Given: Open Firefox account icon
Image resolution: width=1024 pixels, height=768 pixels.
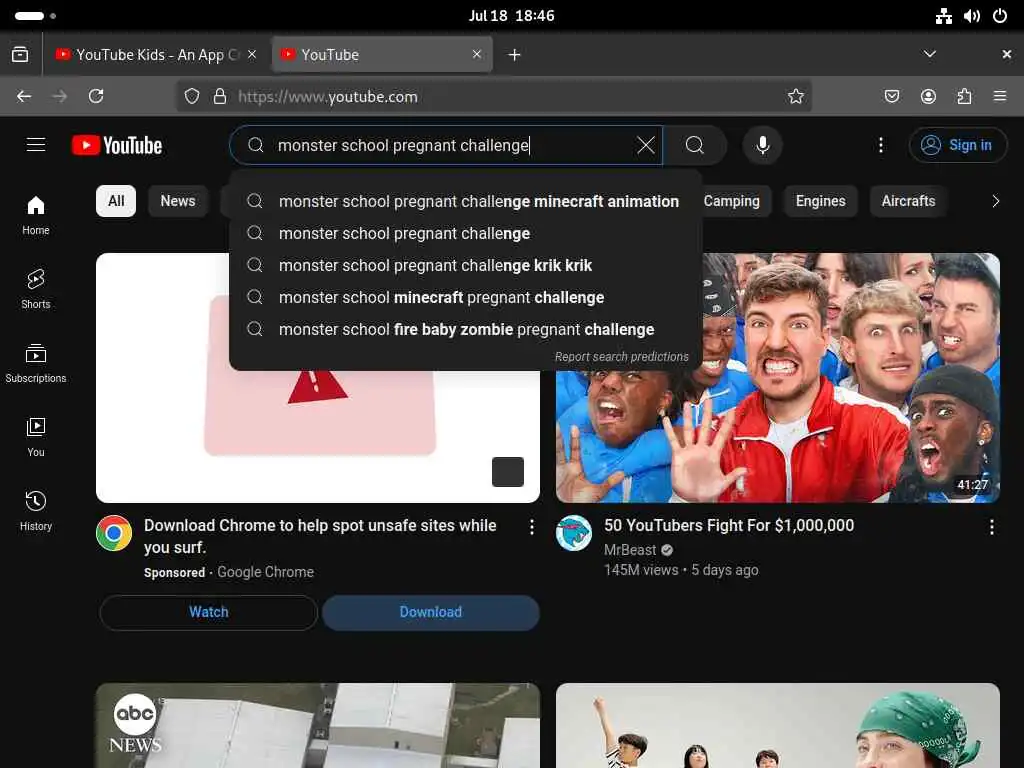Looking at the screenshot, I should click(x=928, y=97).
